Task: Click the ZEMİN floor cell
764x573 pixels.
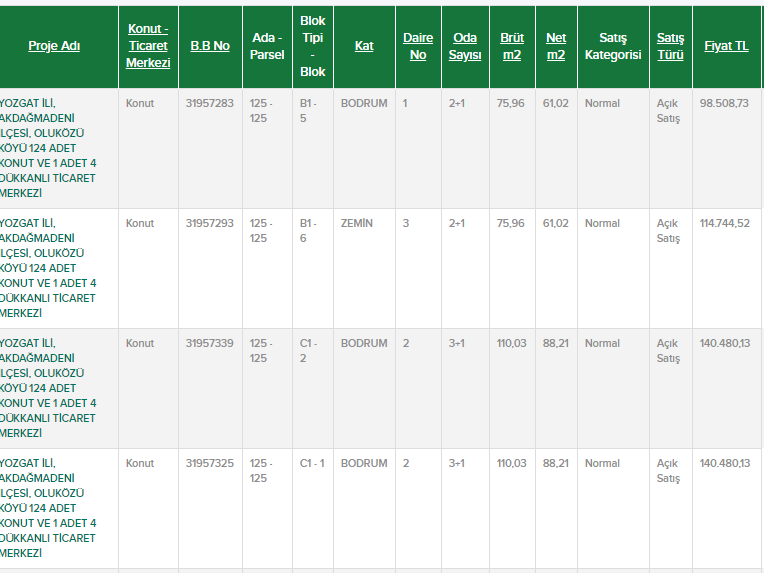Action: pos(357,224)
